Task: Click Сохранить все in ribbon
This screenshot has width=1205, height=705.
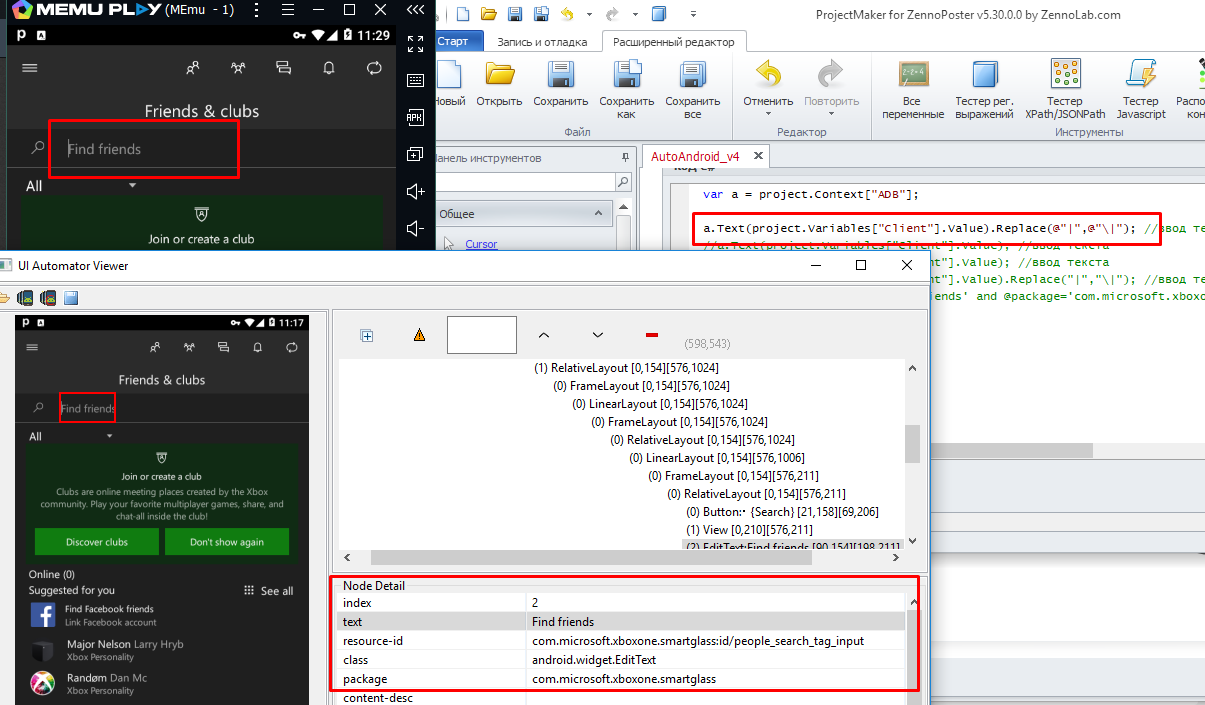Action: [x=693, y=90]
